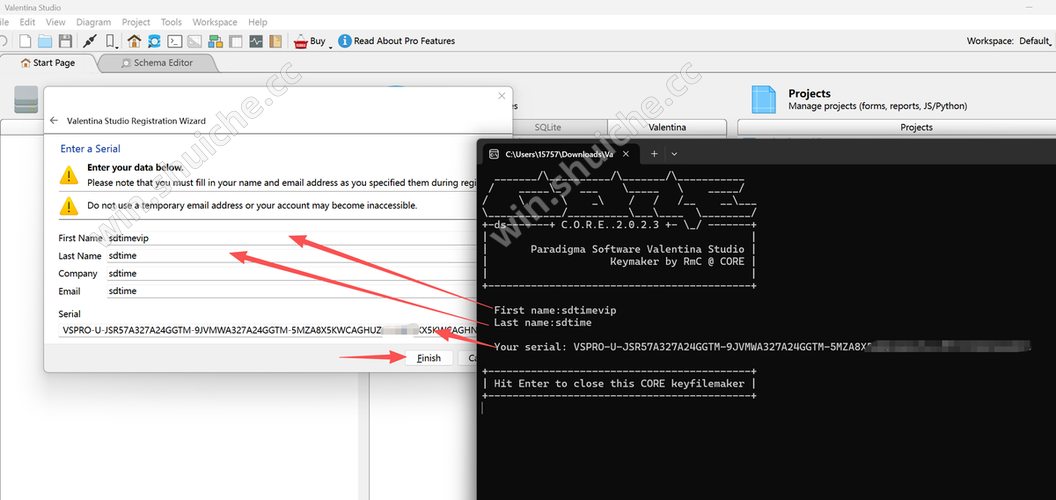
Task: Click into the Email input field
Action: pyautogui.click(x=290, y=291)
